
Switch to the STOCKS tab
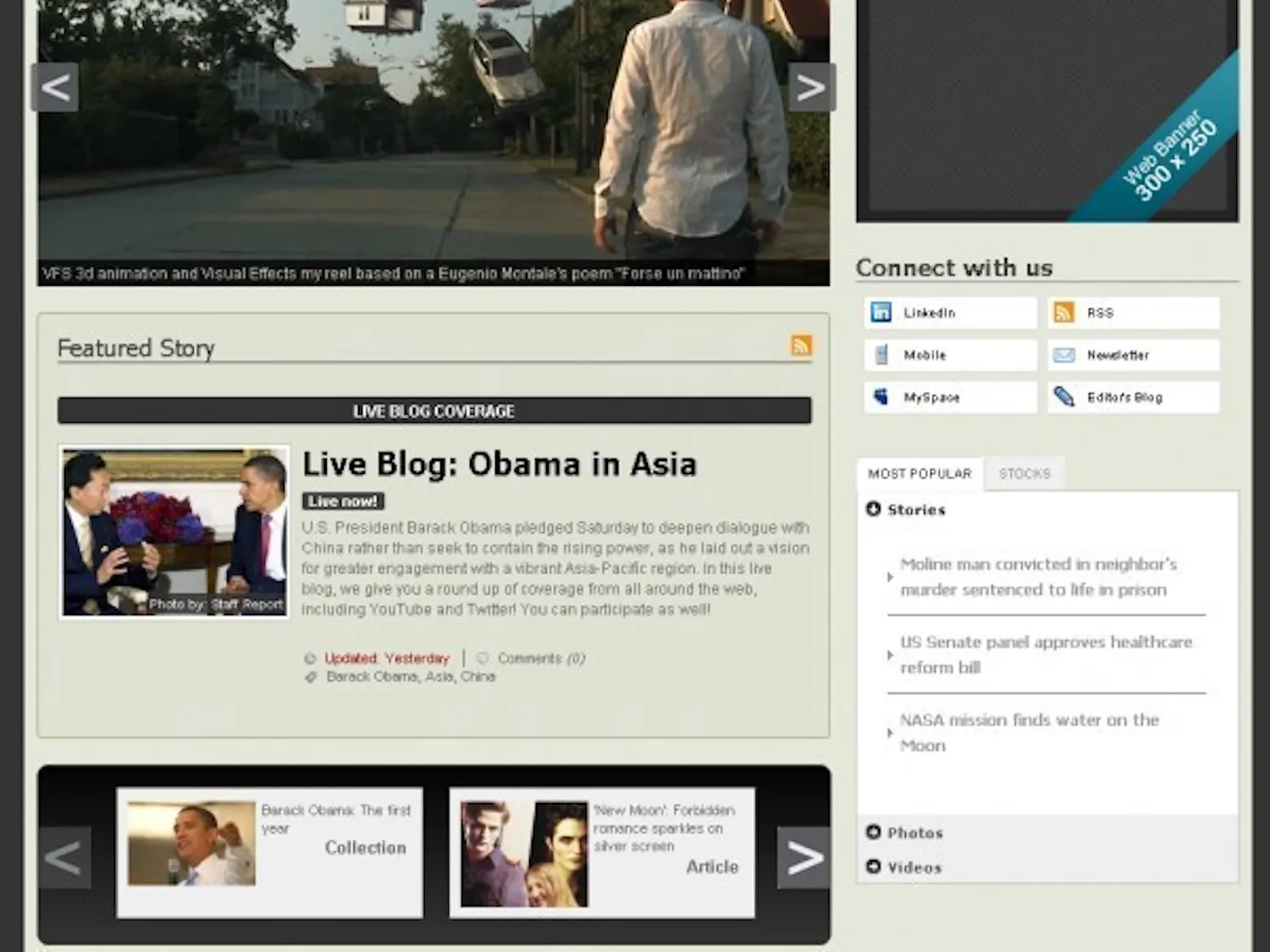point(1024,474)
